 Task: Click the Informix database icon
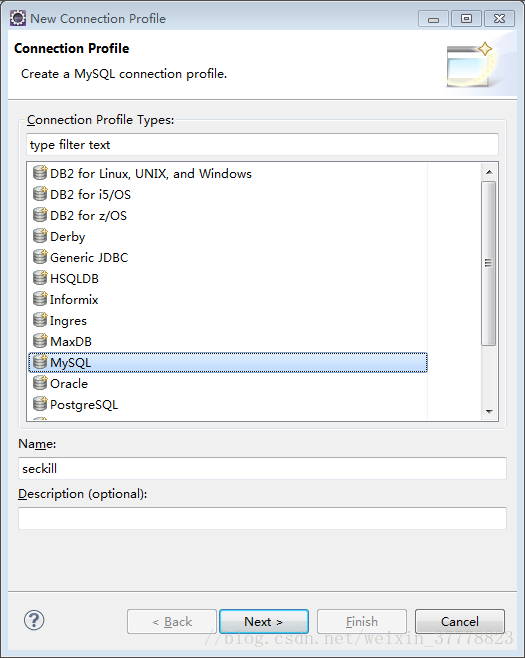(x=40, y=298)
